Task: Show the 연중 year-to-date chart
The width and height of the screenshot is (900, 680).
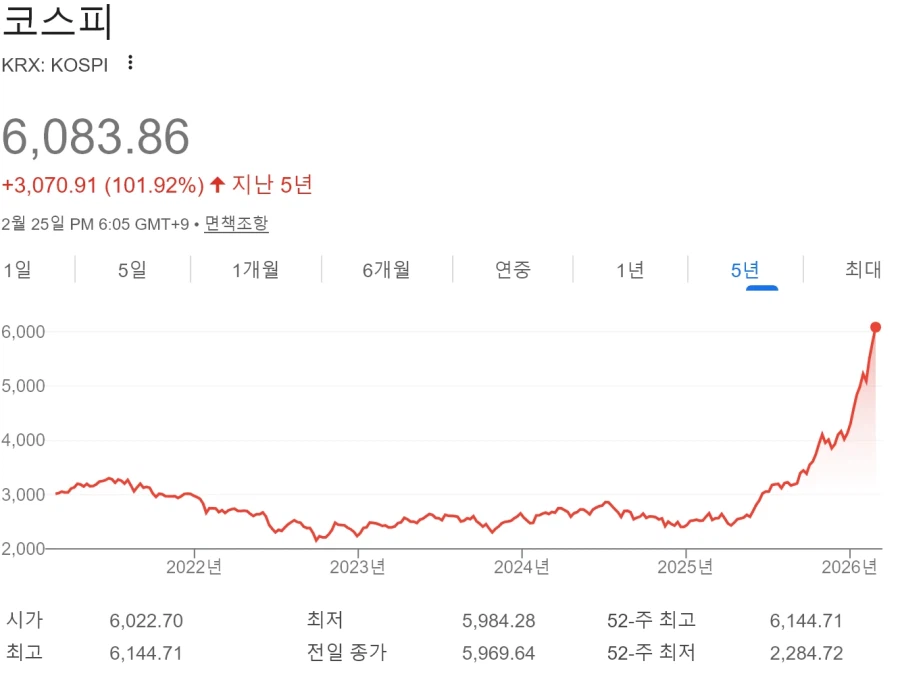Action: click(x=513, y=269)
